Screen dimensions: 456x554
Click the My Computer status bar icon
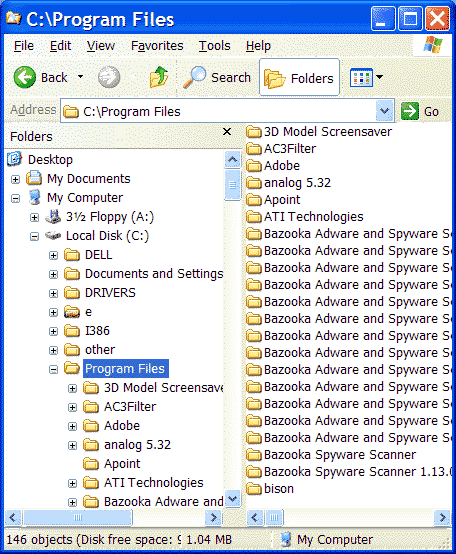(286, 540)
